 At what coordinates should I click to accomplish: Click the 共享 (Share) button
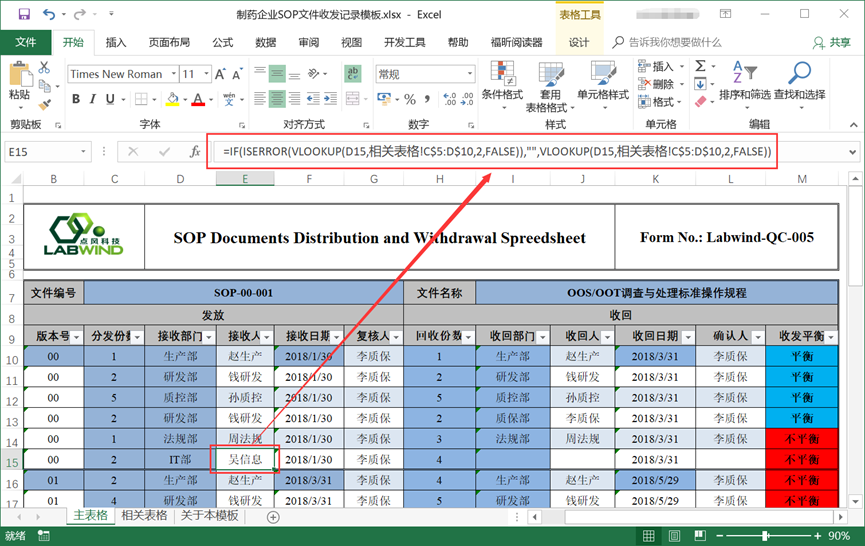coord(832,43)
